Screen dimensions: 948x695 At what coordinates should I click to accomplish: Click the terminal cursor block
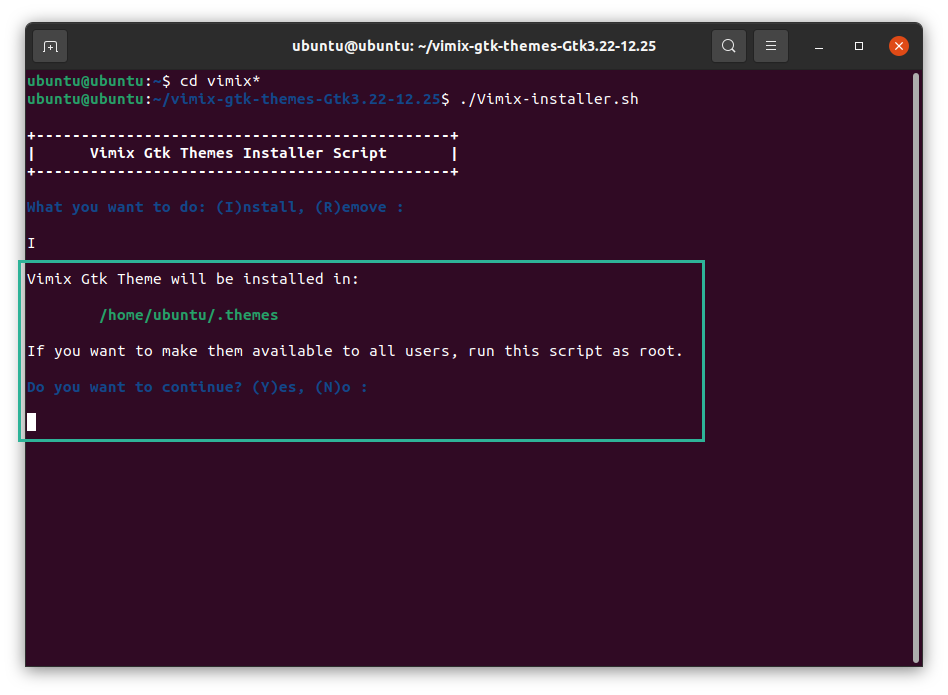31,422
